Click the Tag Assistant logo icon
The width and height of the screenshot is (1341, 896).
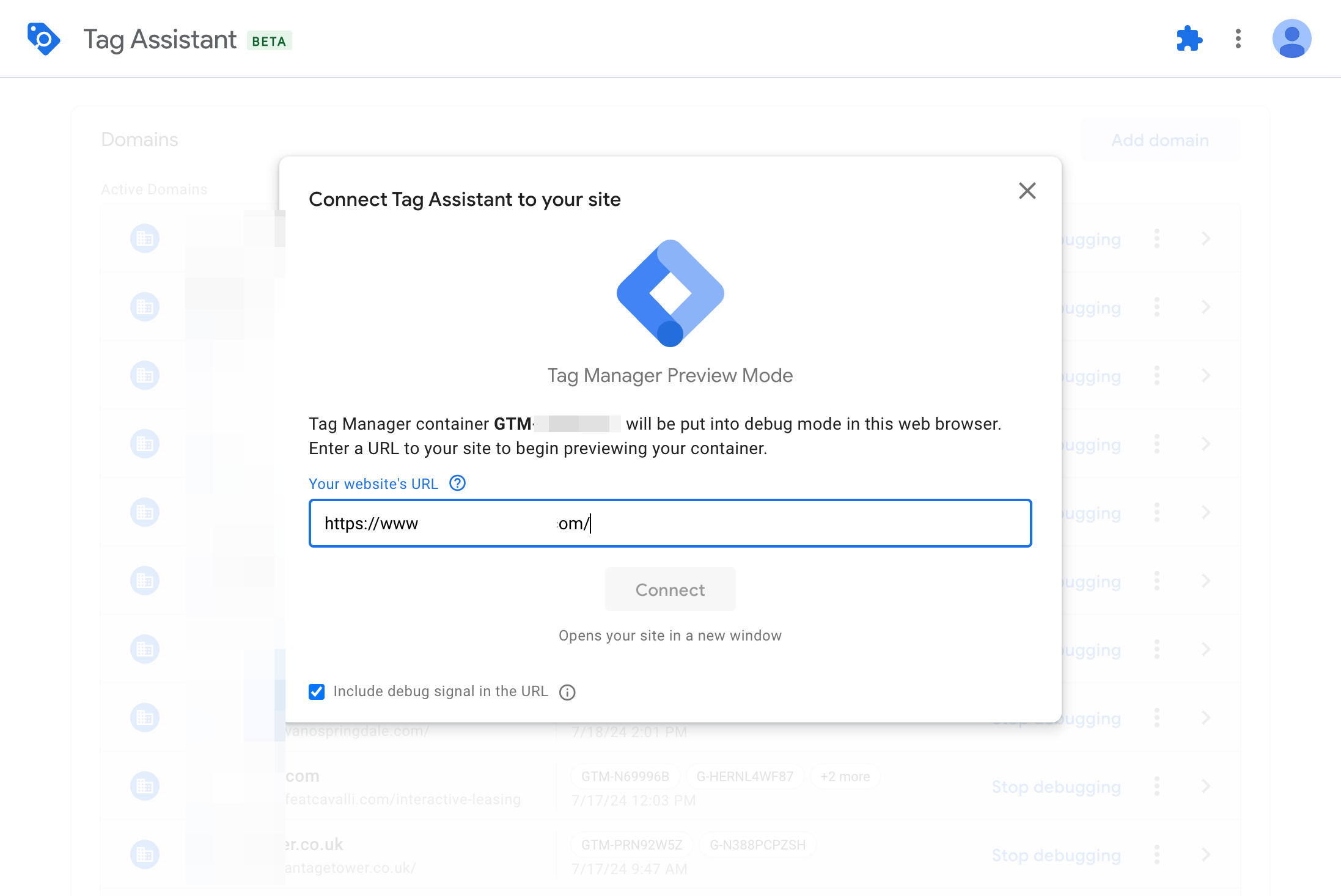click(43, 39)
